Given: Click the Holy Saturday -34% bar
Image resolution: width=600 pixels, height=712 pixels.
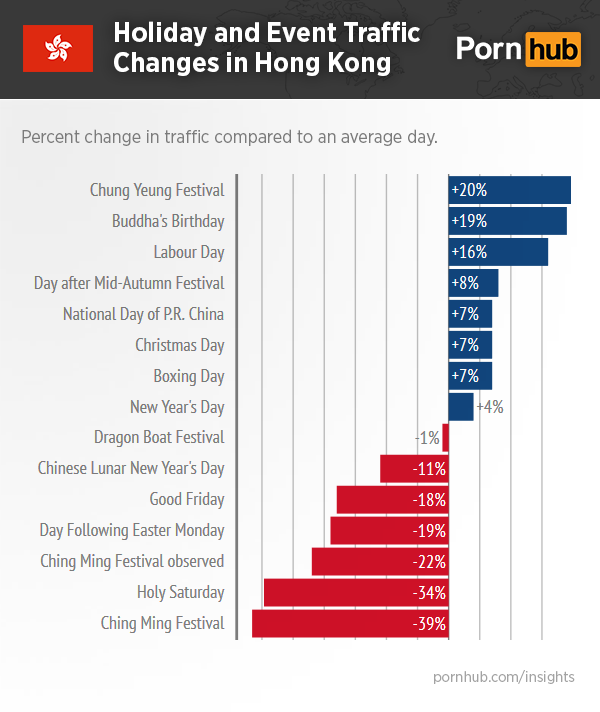Looking at the screenshot, I should tap(355, 593).
